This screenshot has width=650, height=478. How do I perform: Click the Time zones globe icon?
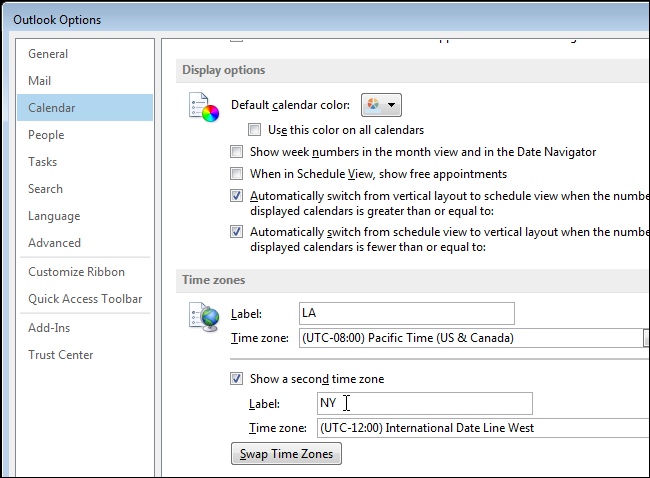(x=203, y=317)
